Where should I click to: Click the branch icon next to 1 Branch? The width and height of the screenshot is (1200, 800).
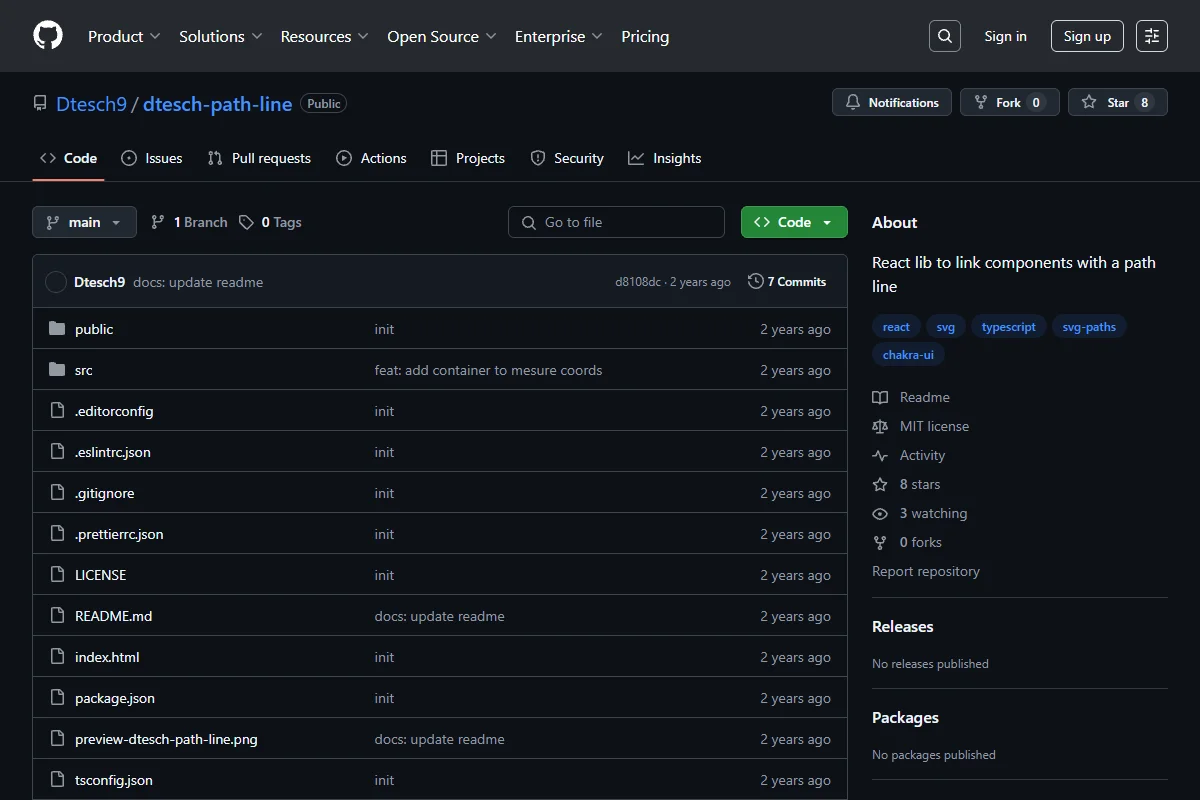[158, 222]
